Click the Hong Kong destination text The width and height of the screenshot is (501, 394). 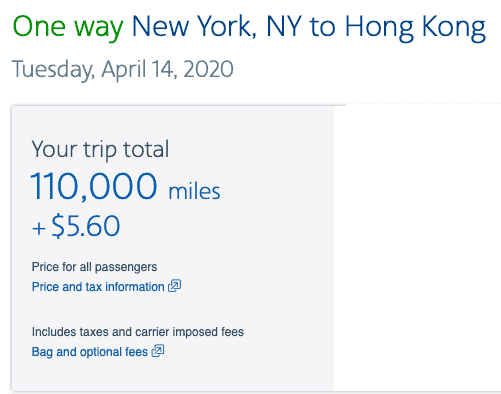(x=415, y=27)
